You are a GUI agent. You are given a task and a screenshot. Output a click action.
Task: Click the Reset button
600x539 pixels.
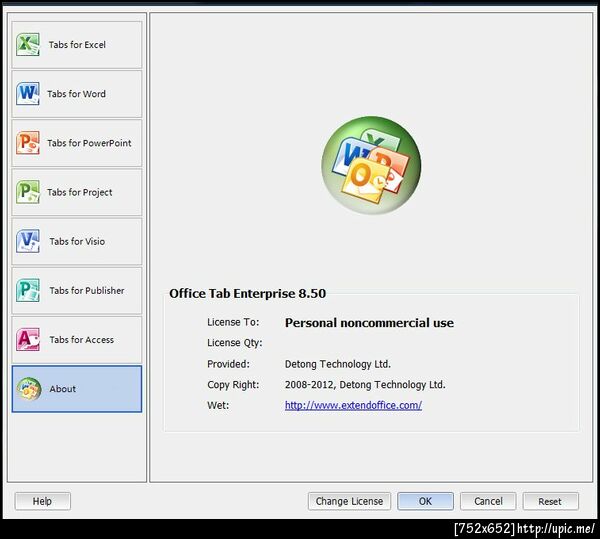coord(551,501)
